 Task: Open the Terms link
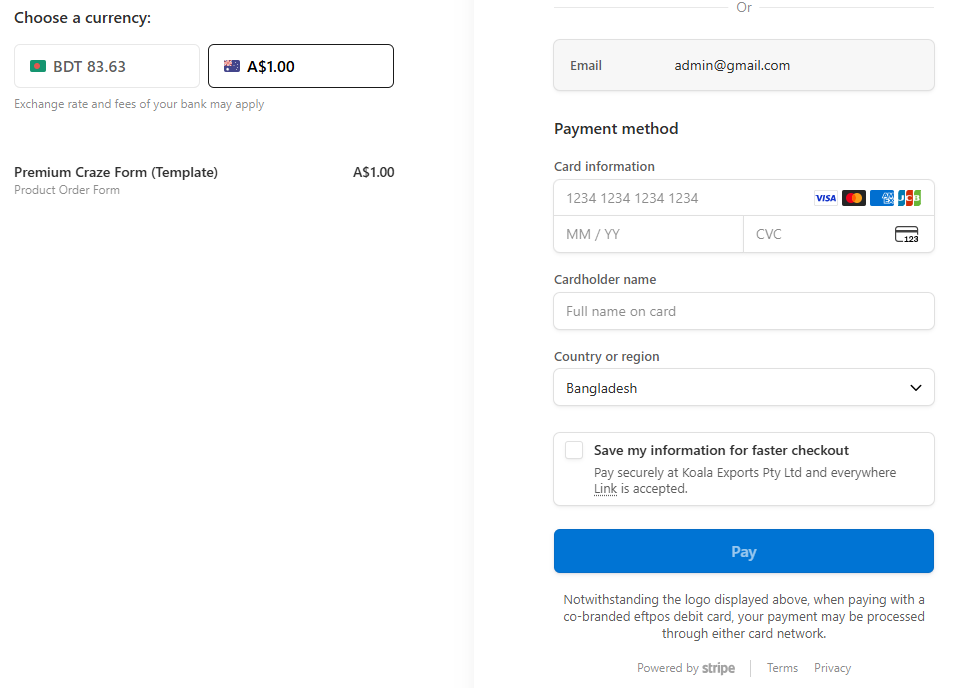pyautogui.click(x=782, y=668)
